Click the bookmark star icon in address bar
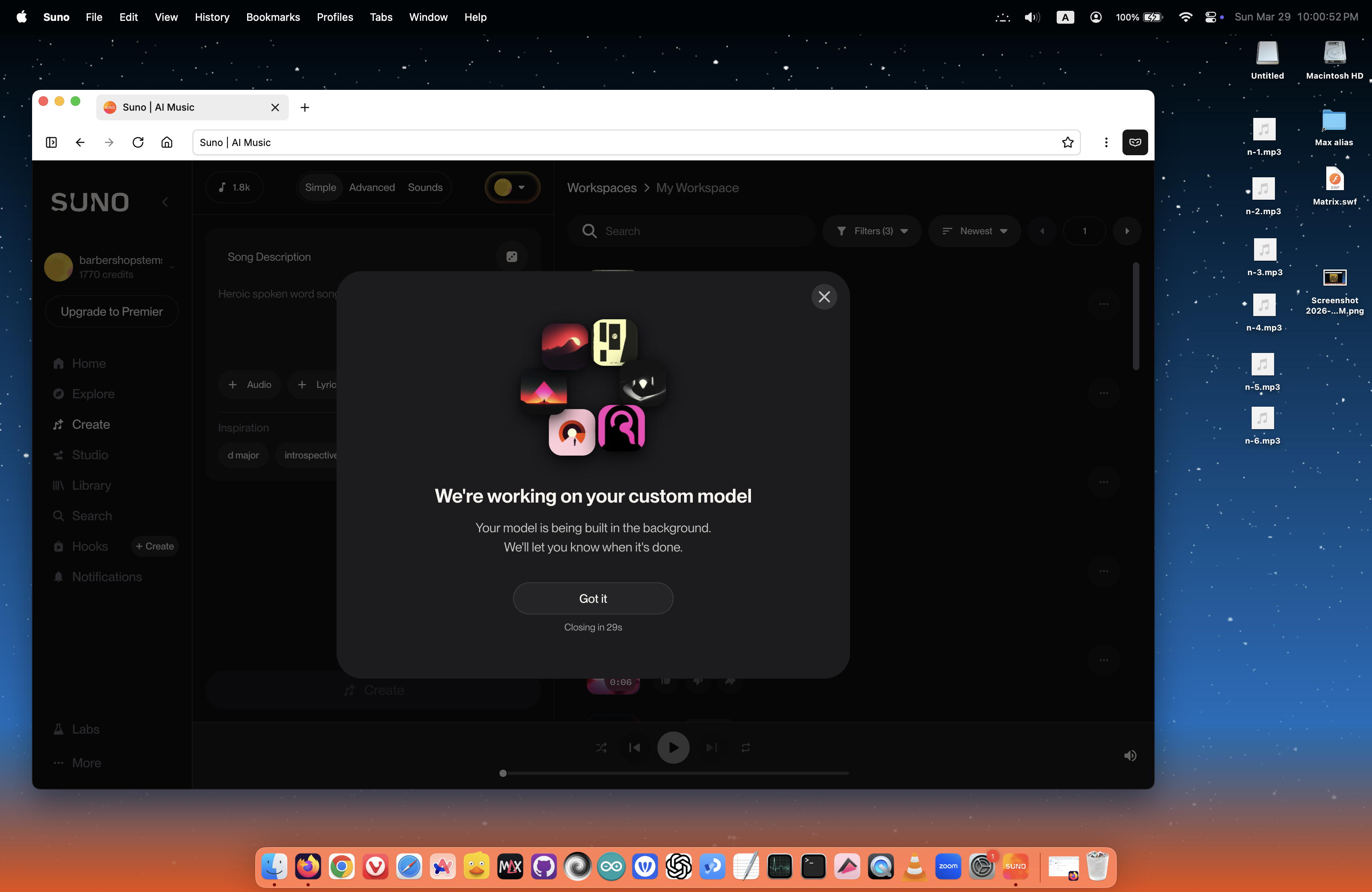The image size is (1372, 892). [x=1067, y=142]
